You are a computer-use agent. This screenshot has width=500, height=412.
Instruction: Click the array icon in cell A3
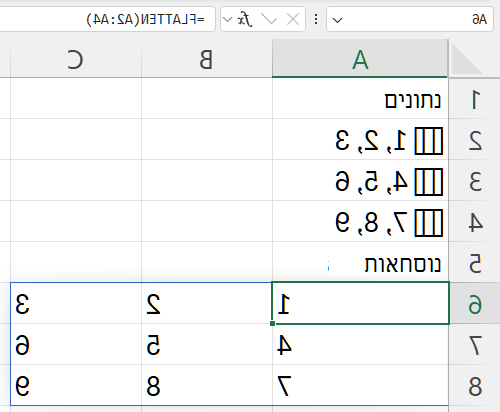point(429,182)
